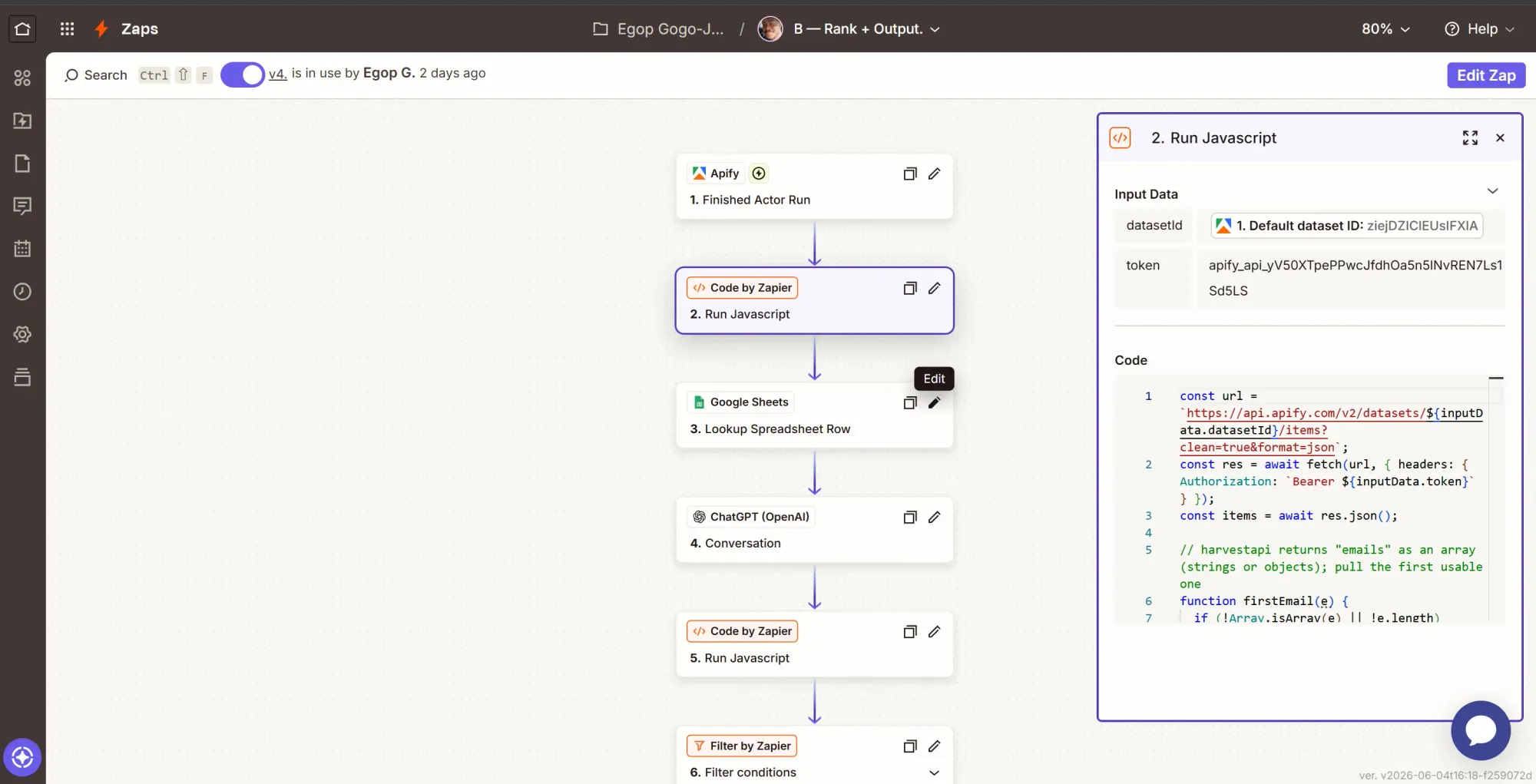Image resolution: width=1536 pixels, height=784 pixels.
Task: Click the Code by Zapier badge in step 5
Action: tap(742, 631)
